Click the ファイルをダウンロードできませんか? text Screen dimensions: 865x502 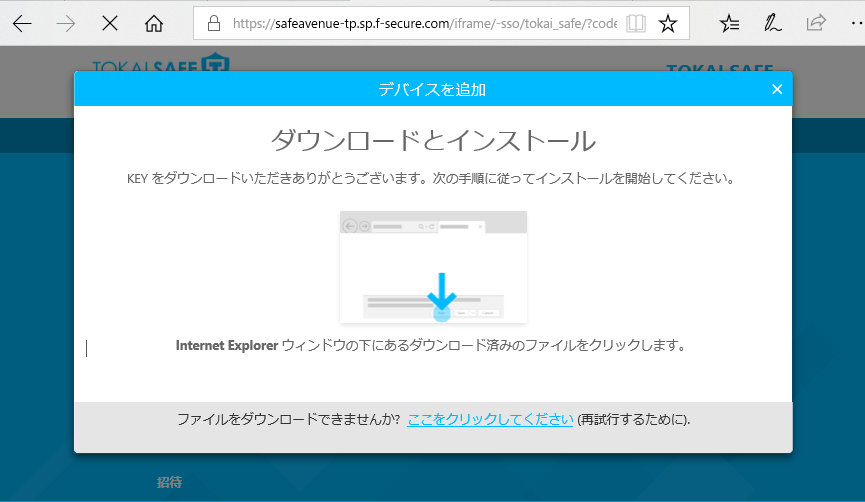tap(289, 419)
